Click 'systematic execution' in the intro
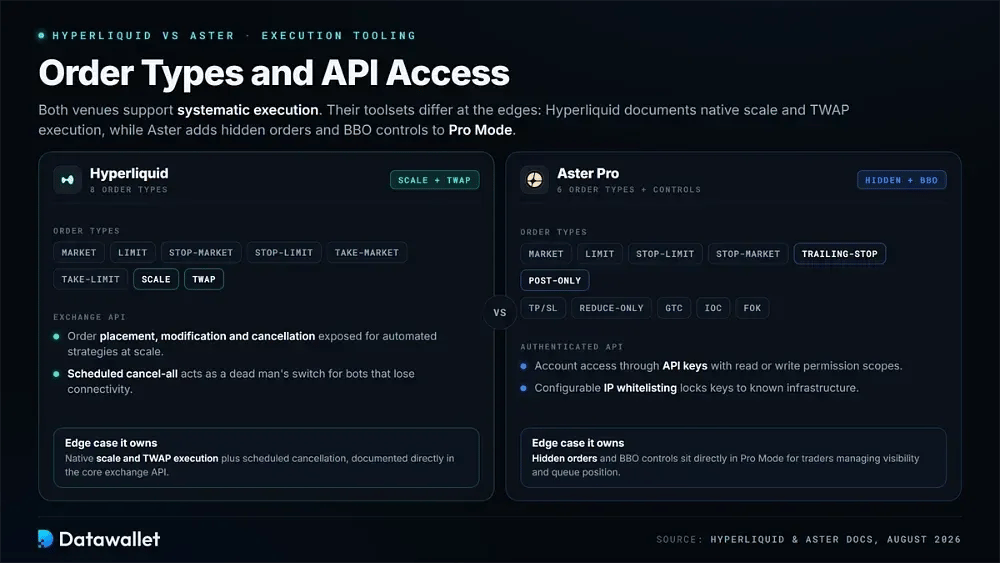Screen dimensions: 1000x563 pyautogui.click(x=248, y=110)
